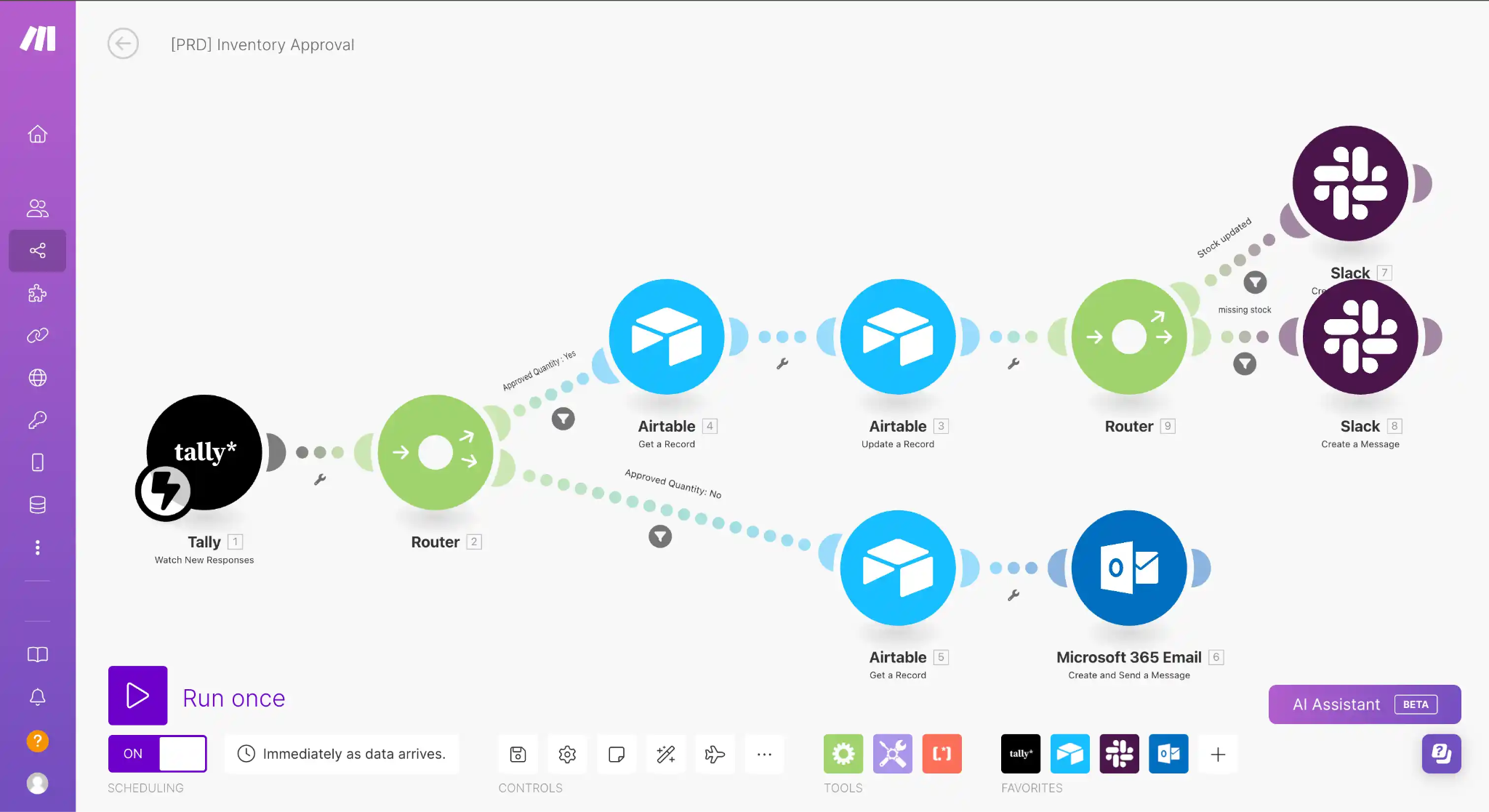Viewport: 1489px width, 812px height.
Task: Open Webhooks globe icon in sidebar
Action: coord(38,378)
